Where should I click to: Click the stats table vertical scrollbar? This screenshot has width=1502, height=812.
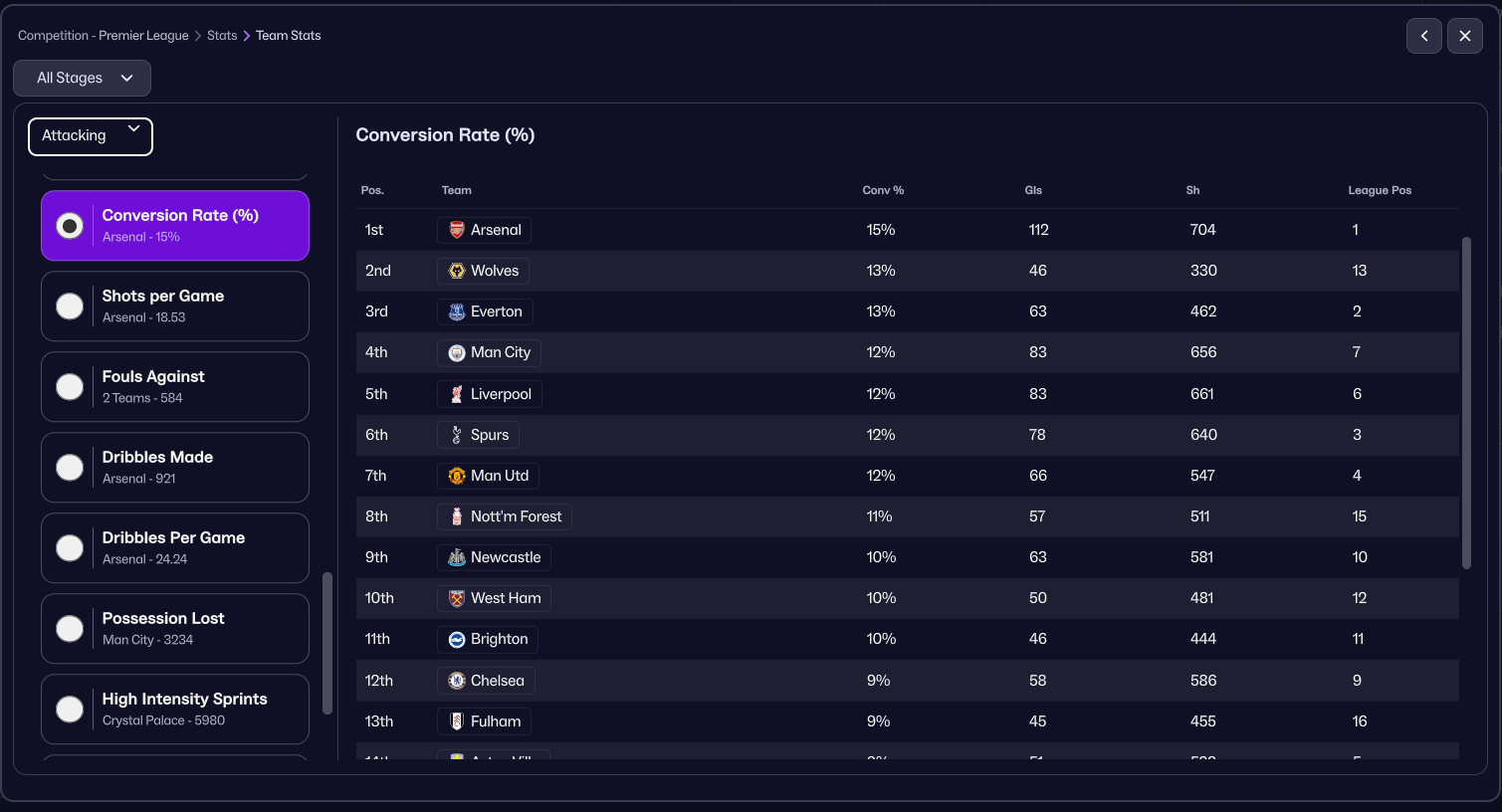1465,402
